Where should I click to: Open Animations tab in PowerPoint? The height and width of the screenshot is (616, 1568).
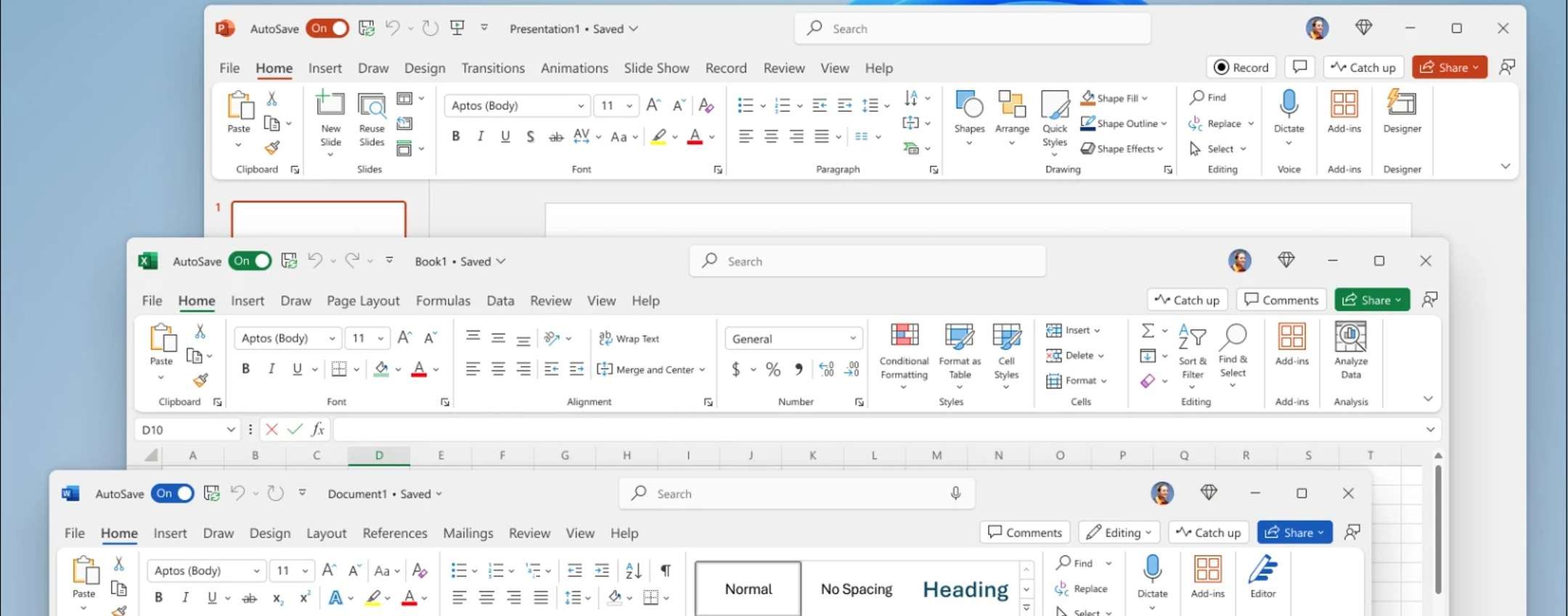point(574,68)
